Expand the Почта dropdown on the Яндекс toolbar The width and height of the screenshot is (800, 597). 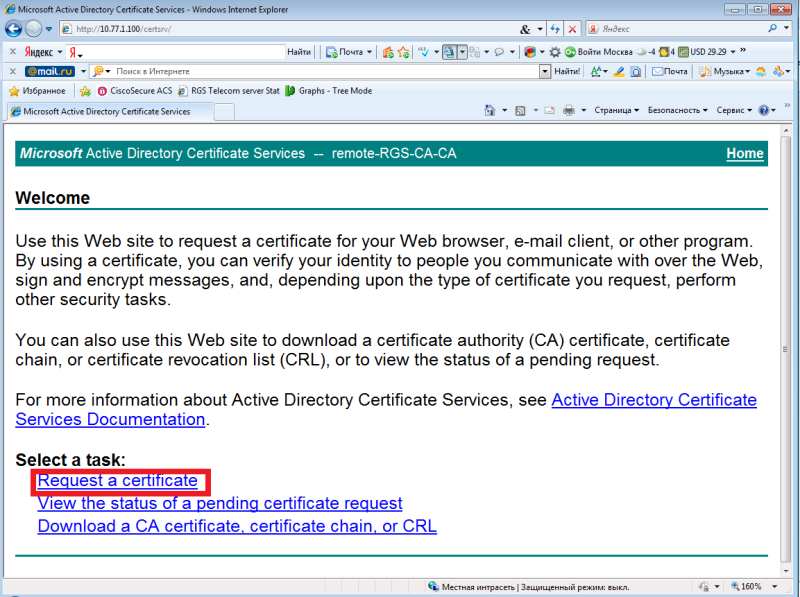(x=369, y=52)
